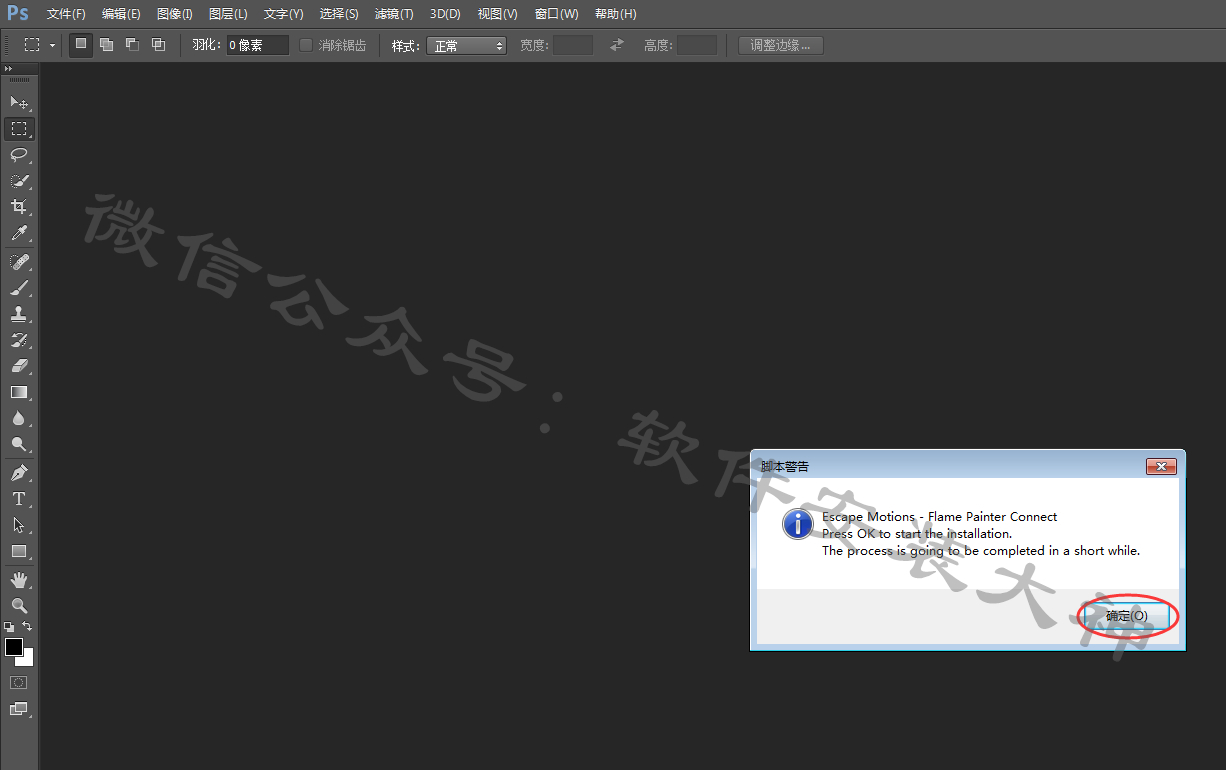This screenshot has width=1226, height=770.
Task: Click the Photoshop Ps logo
Action: point(17,13)
